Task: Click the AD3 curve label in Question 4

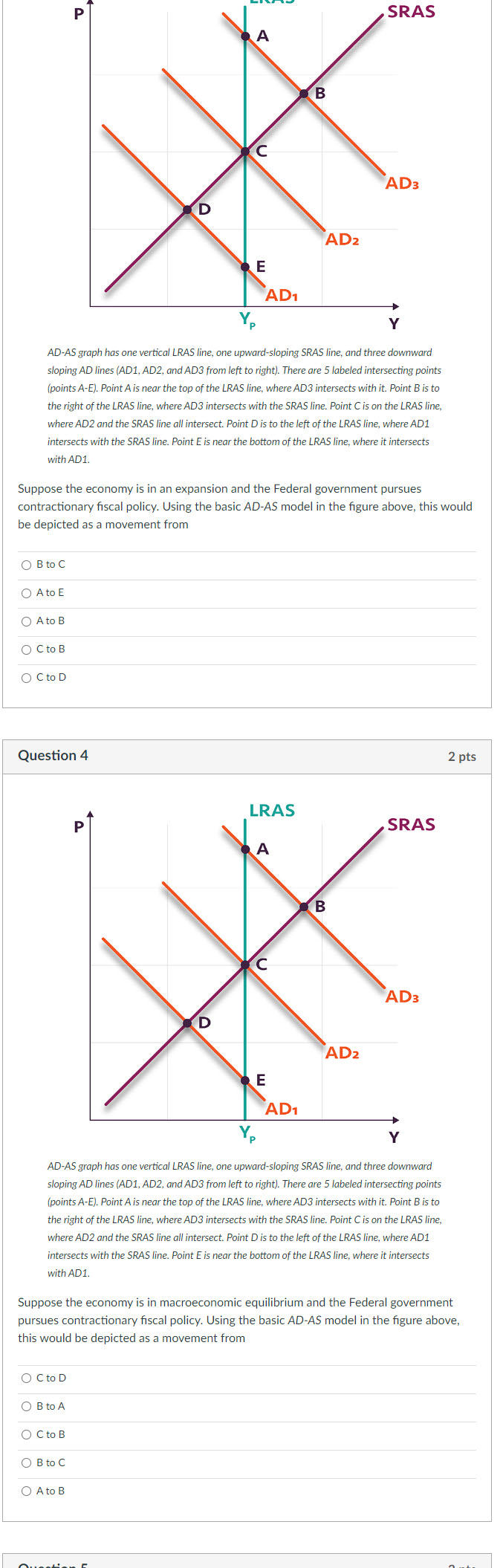Action: [403, 997]
